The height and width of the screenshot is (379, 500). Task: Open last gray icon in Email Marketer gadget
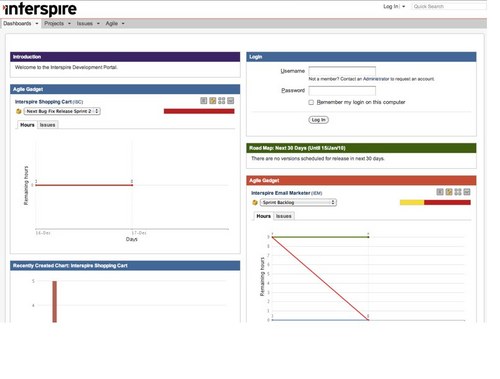tap(467, 192)
